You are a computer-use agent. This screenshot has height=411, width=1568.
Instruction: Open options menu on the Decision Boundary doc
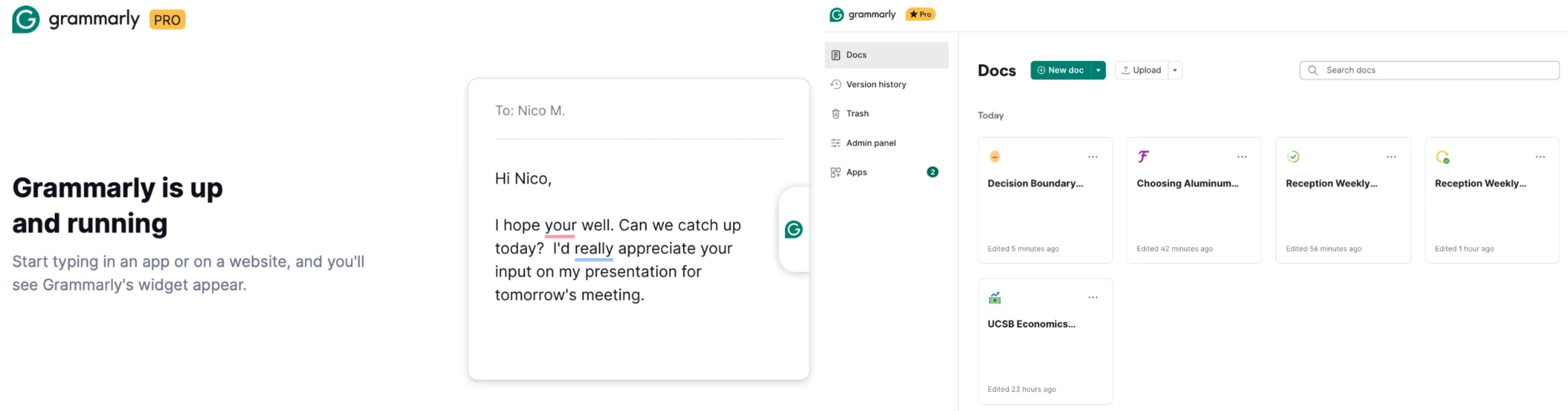(1093, 157)
